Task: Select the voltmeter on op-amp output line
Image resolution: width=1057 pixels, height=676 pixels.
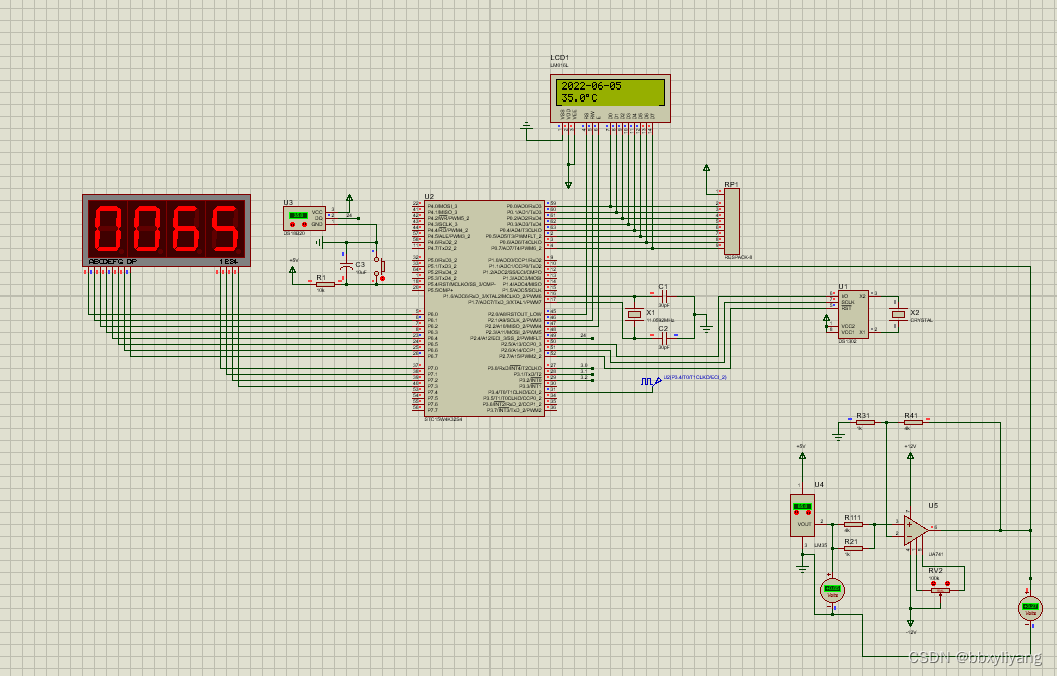Action: (x=1030, y=608)
